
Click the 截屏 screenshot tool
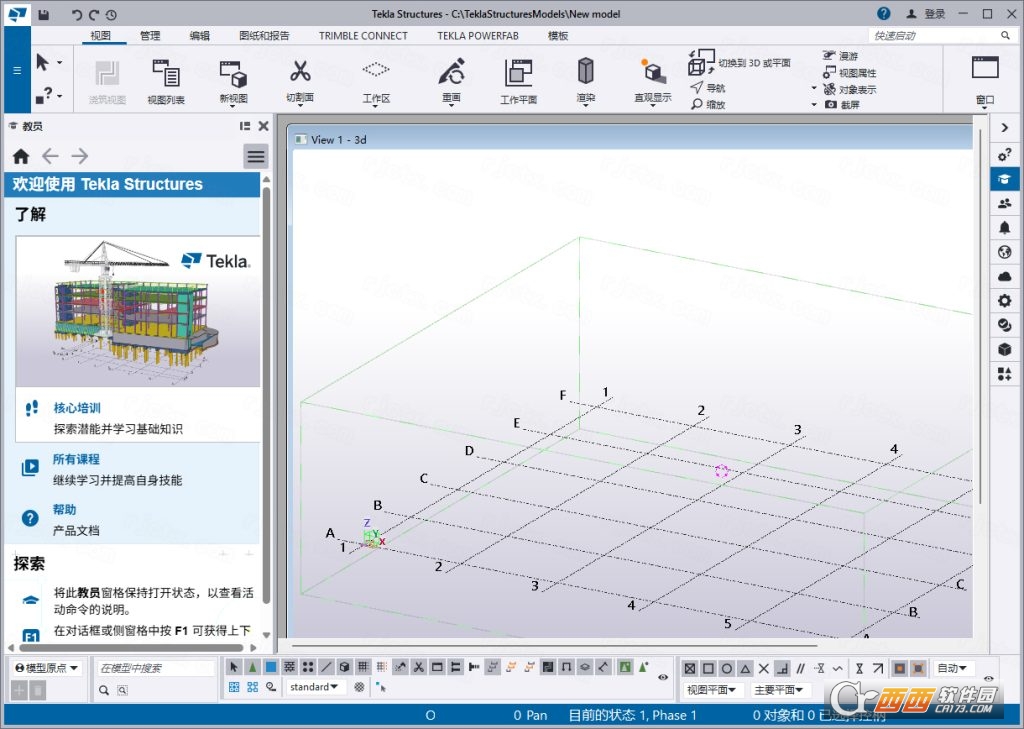pyautogui.click(x=842, y=105)
